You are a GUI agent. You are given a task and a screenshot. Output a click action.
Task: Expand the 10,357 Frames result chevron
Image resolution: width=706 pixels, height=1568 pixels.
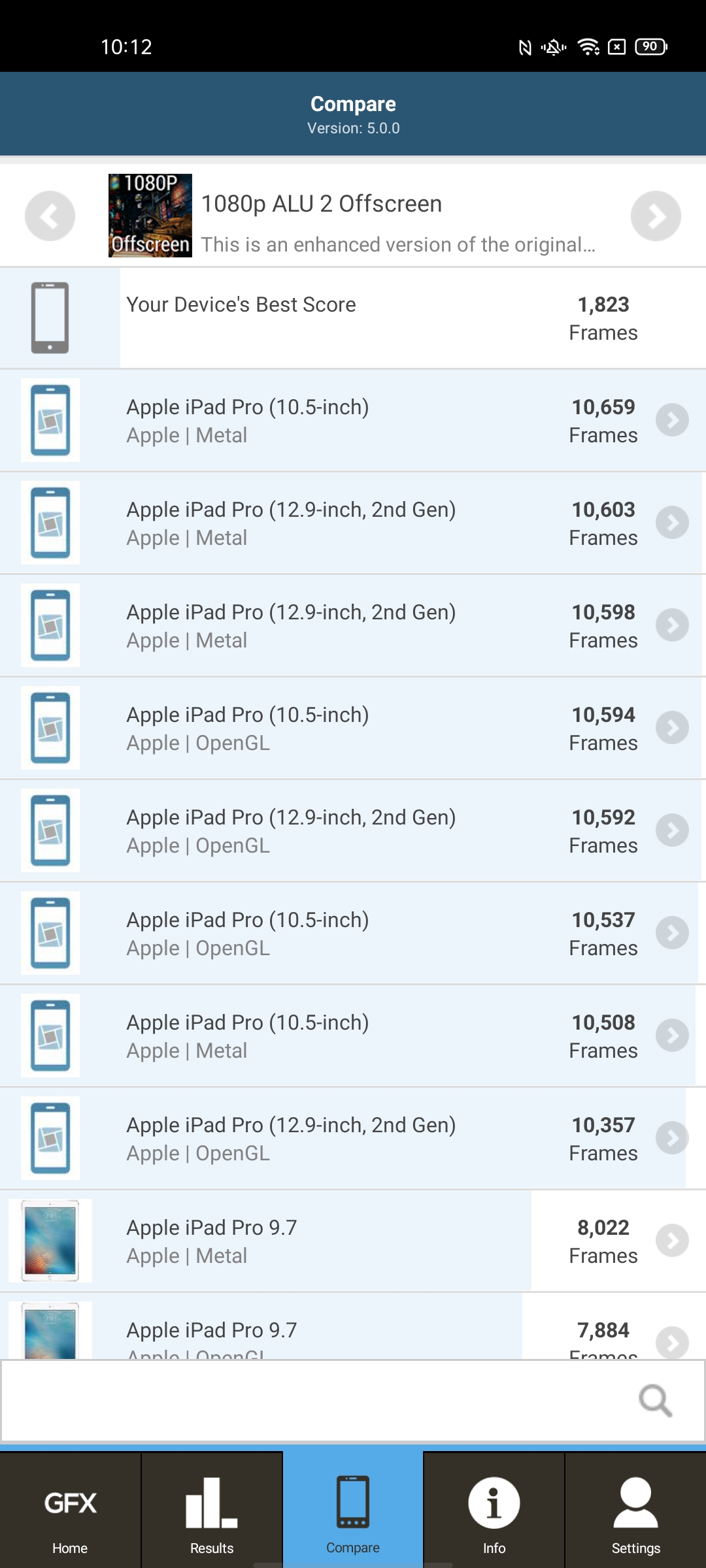coord(672,1138)
